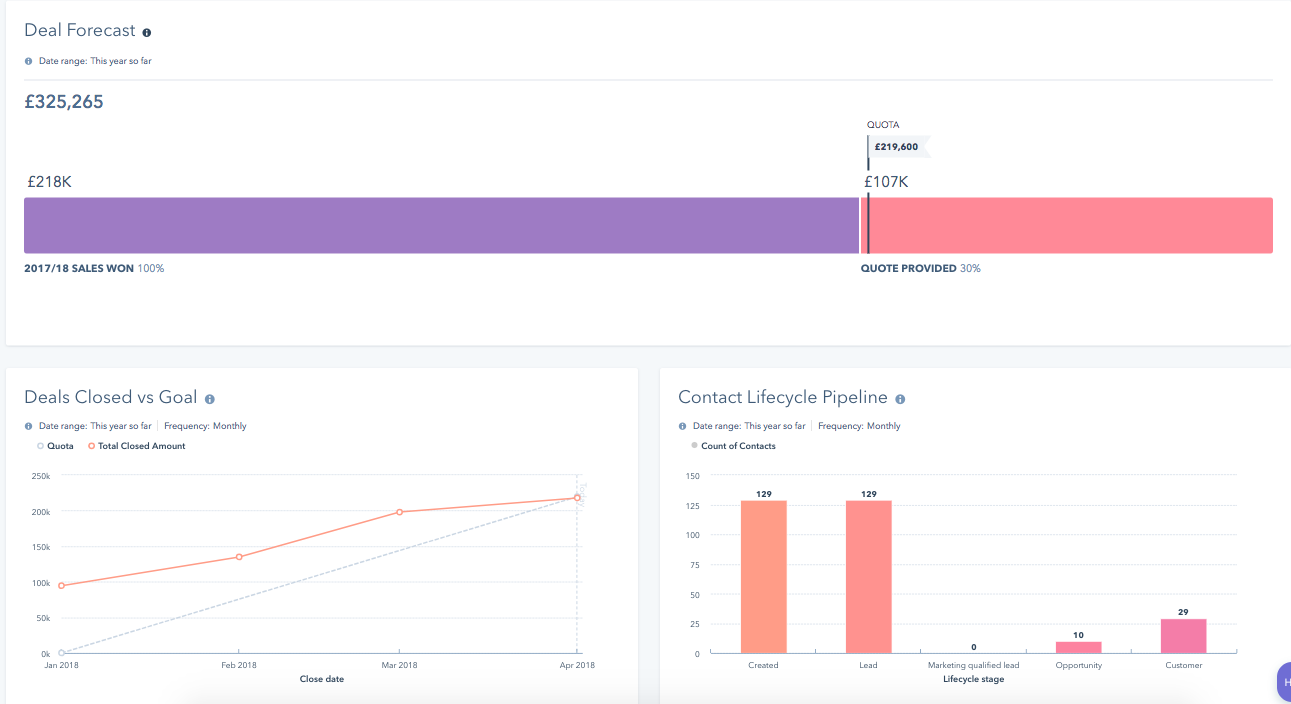The image size is (1291, 704).
Task: Click the 10 value above Opportunity bar
Action: click(x=1079, y=635)
